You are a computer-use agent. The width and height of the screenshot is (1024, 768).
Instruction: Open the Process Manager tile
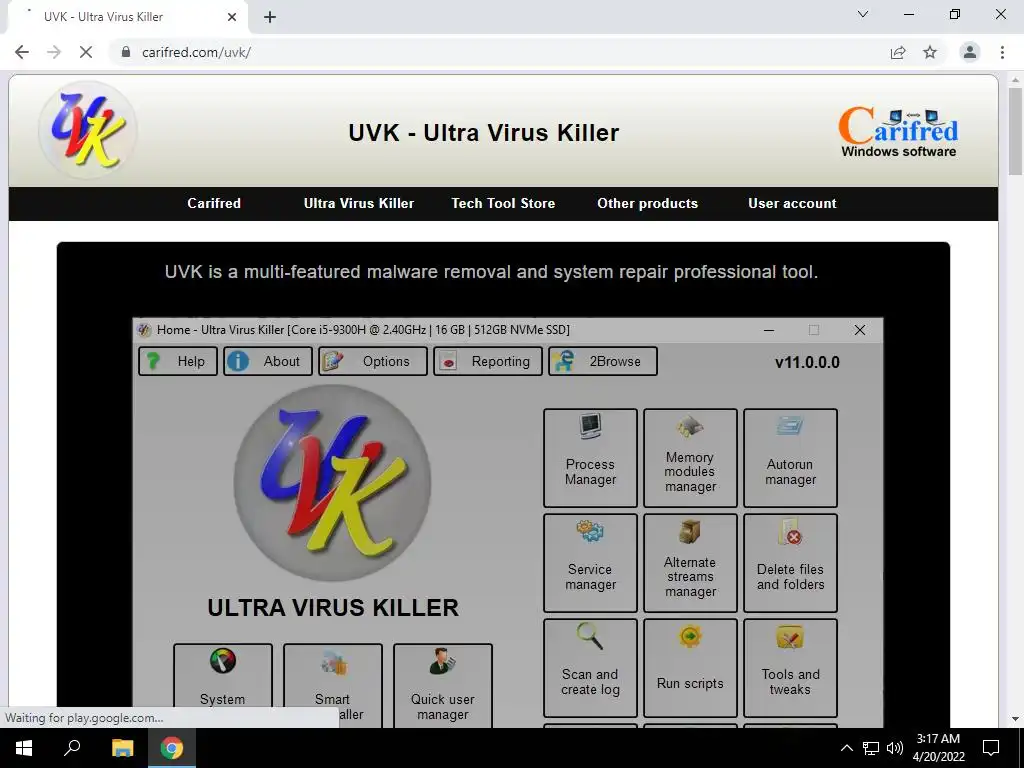click(590, 458)
